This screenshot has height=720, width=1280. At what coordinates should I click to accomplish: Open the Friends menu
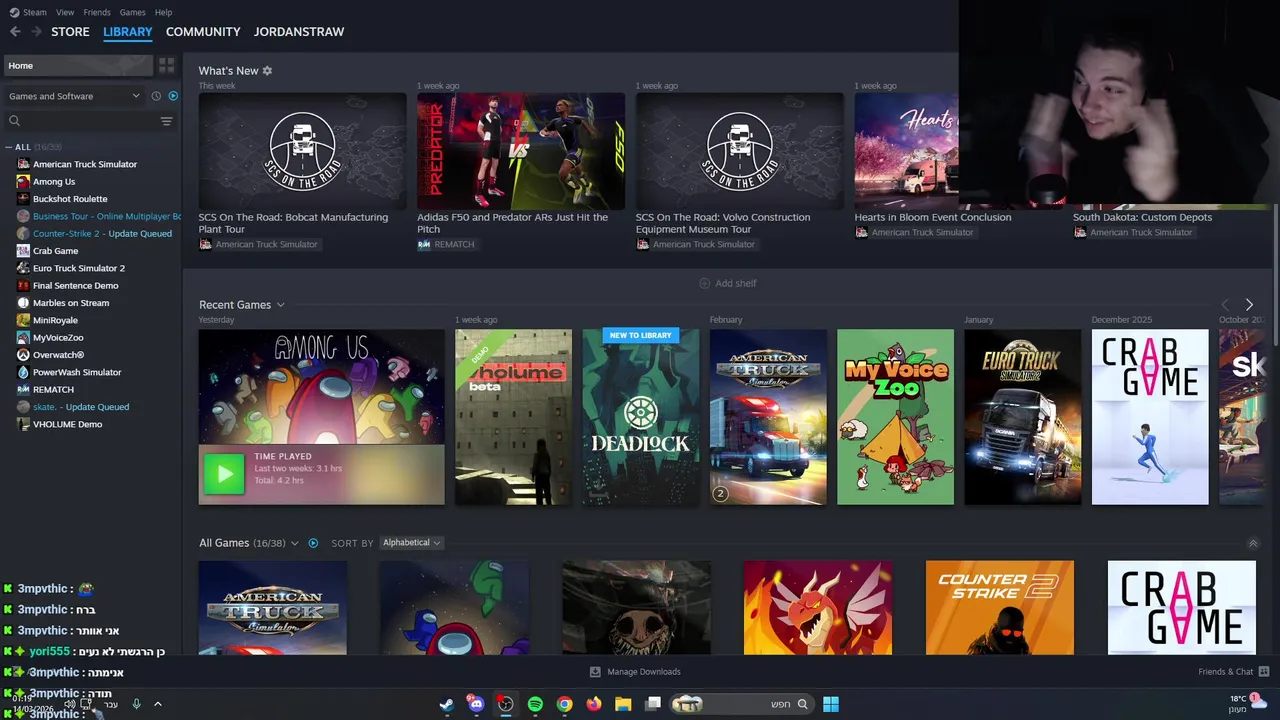[x=97, y=12]
